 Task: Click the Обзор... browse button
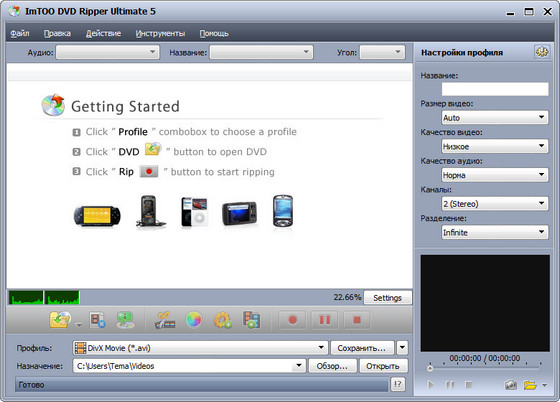point(332,366)
